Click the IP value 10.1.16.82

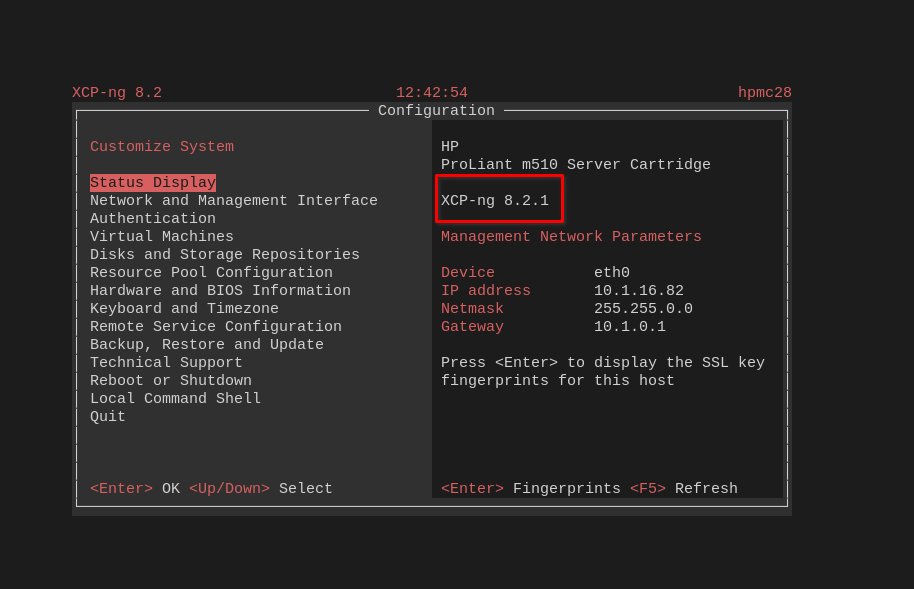coord(638,290)
